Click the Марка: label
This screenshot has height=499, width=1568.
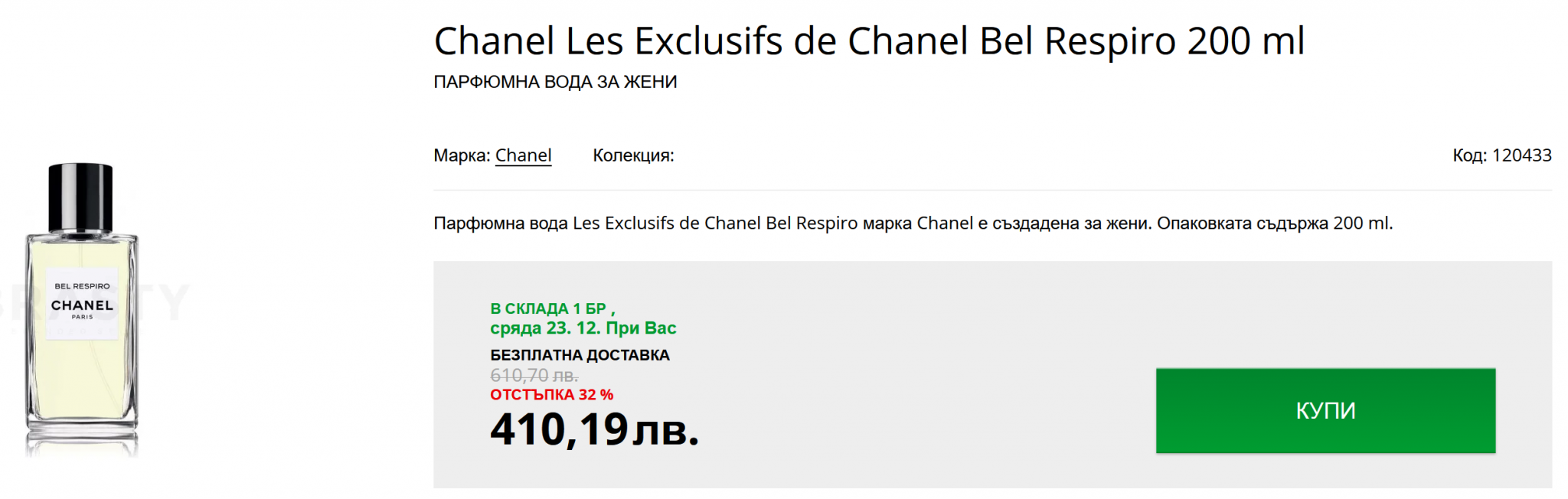pos(462,155)
